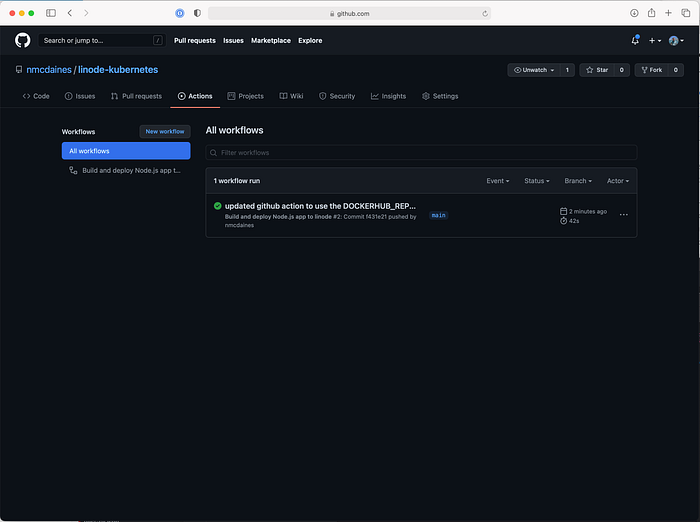The height and width of the screenshot is (522, 700).
Task: Go forward in Safari
Action: click(x=86, y=13)
